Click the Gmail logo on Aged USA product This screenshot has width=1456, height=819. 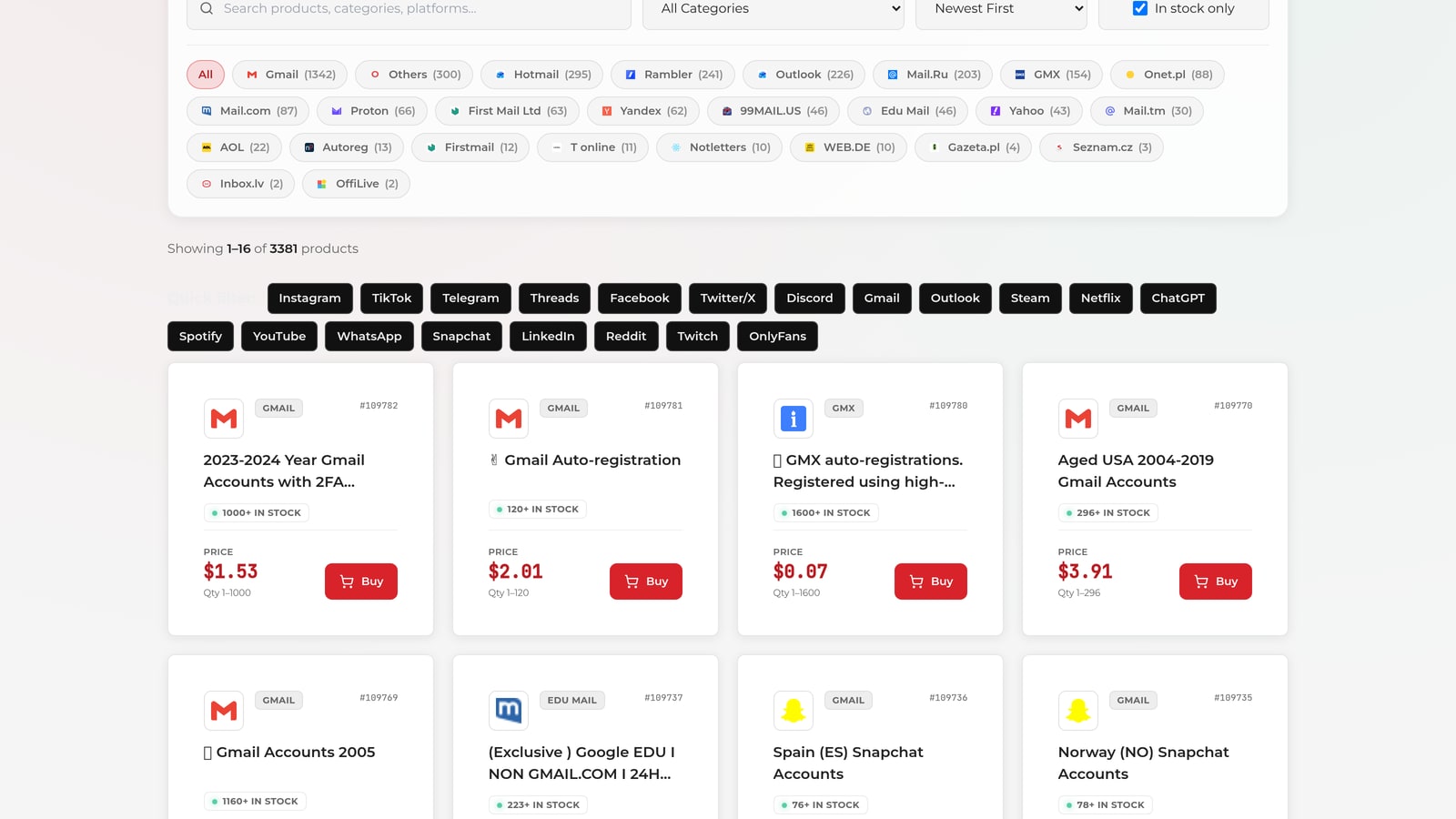coord(1078,419)
